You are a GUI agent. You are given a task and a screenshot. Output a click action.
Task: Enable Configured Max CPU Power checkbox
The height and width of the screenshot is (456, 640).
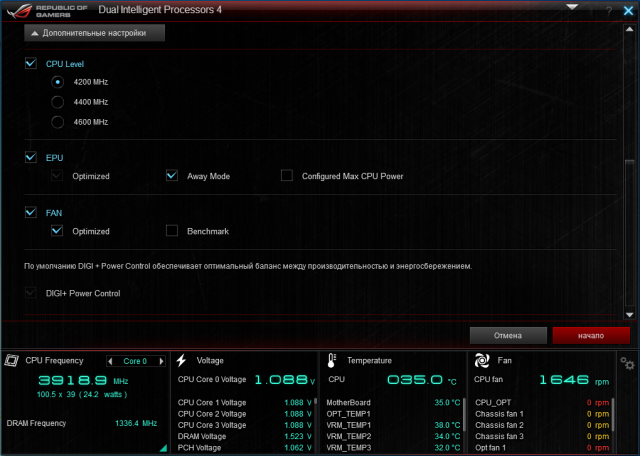[287, 176]
